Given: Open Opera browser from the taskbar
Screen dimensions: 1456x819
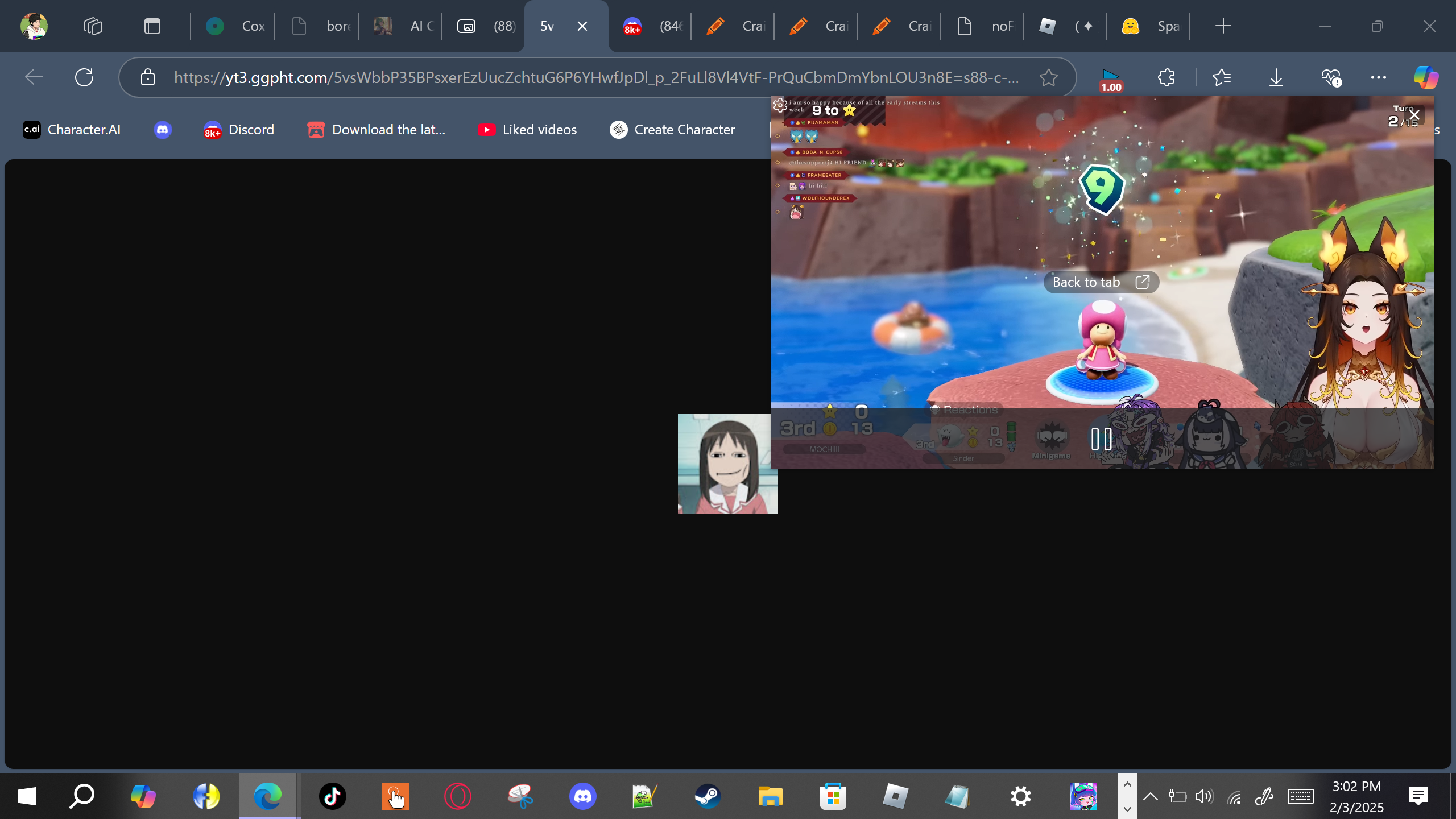Looking at the screenshot, I should click(458, 796).
